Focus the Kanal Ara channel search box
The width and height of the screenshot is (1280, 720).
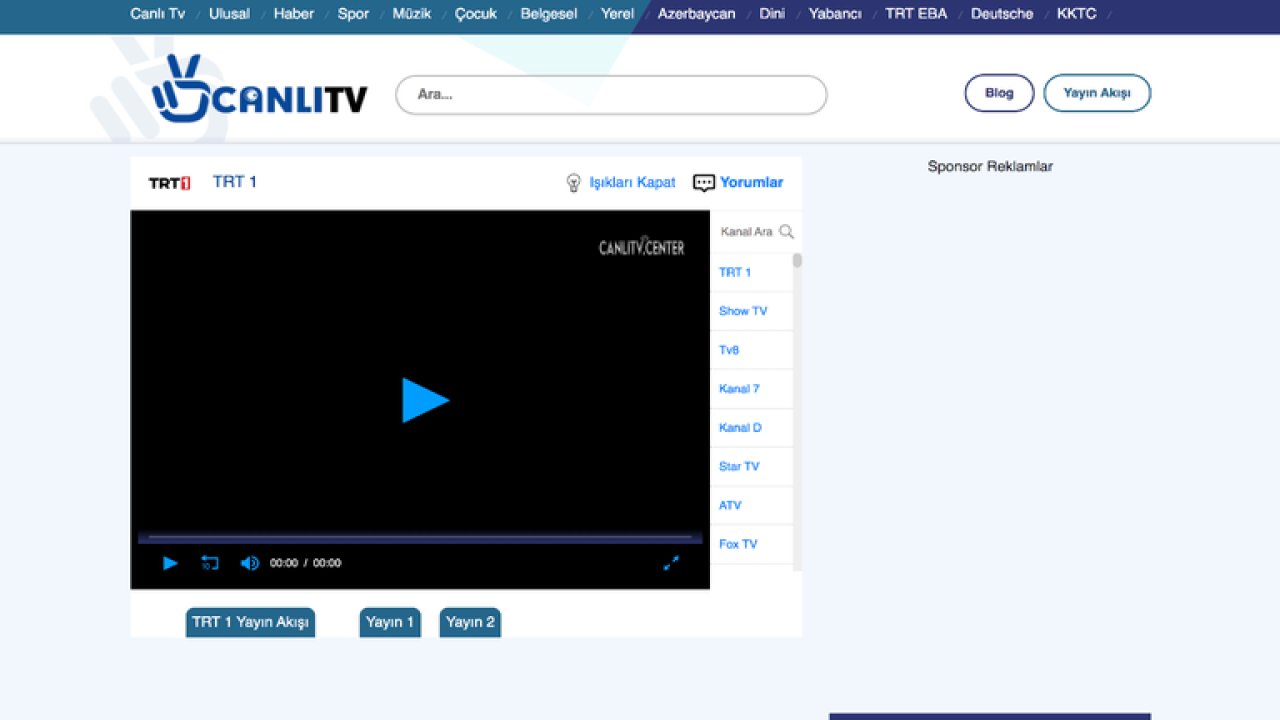(746, 231)
